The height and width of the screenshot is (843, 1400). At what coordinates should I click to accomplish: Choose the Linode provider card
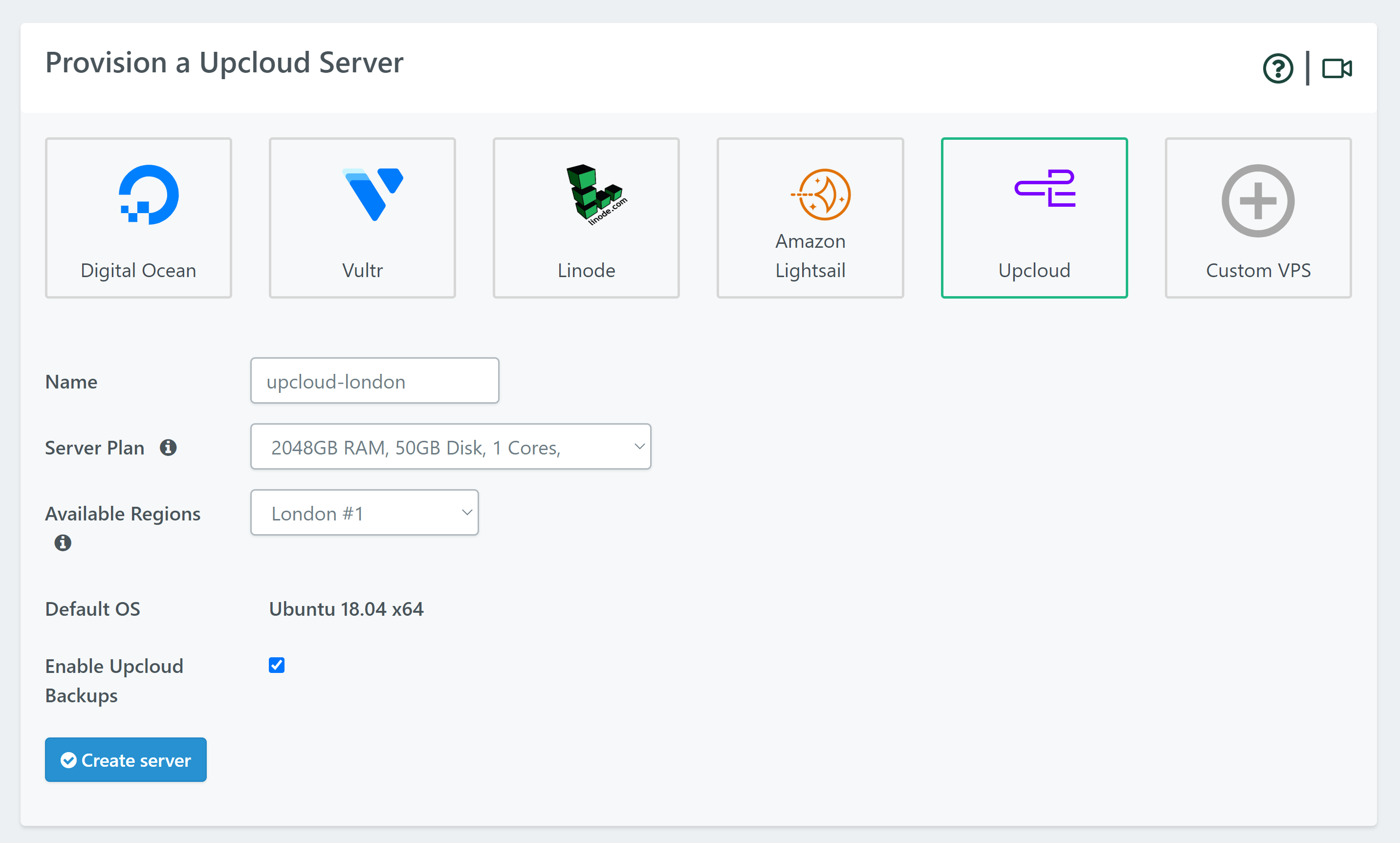pyautogui.click(x=587, y=217)
